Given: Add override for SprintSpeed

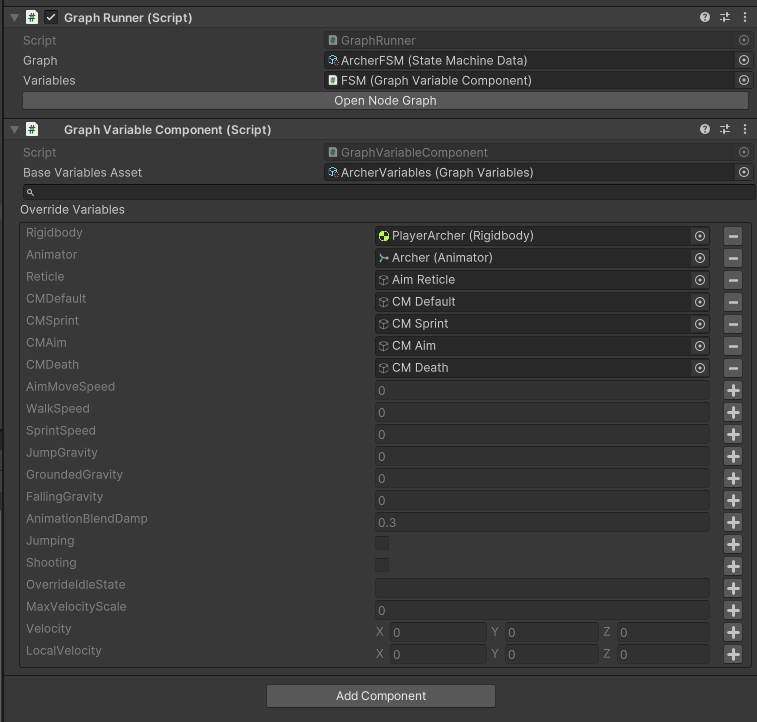Looking at the screenshot, I should click(733, 434).
